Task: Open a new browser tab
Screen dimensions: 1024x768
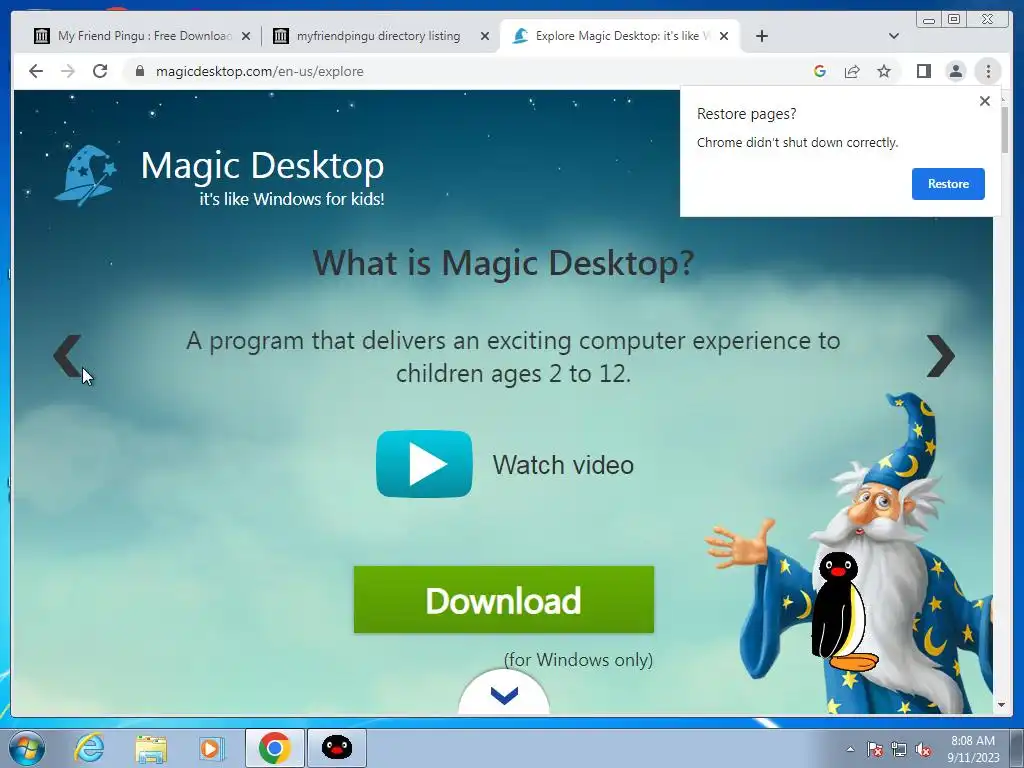Action: pos(761,36)
